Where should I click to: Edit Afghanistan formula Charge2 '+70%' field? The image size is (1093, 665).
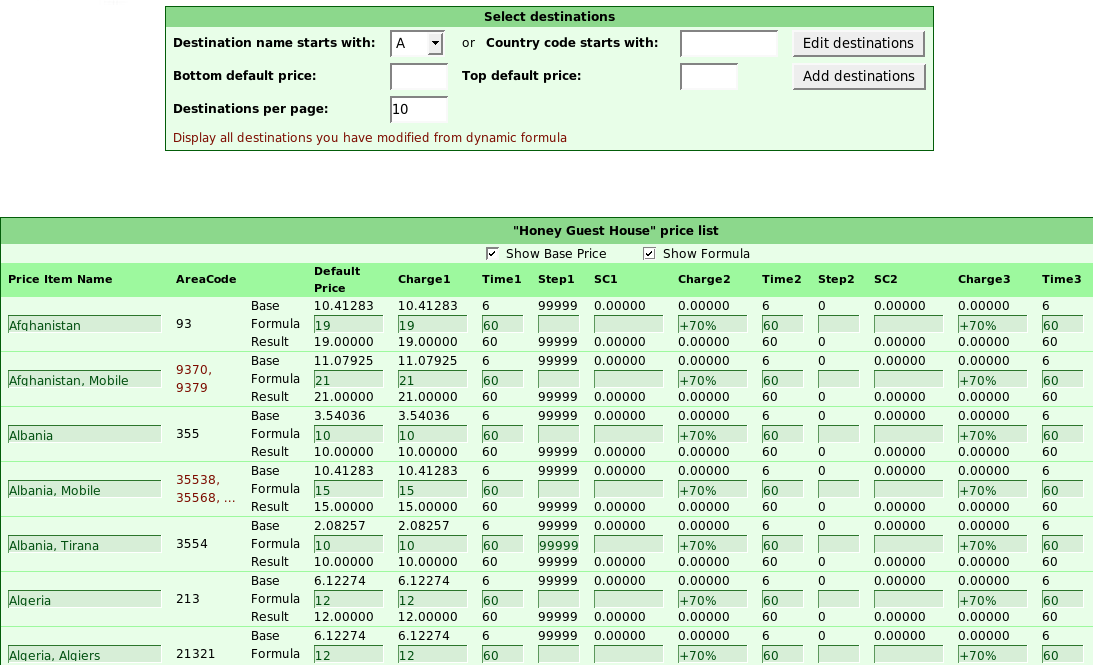[712, 324]
